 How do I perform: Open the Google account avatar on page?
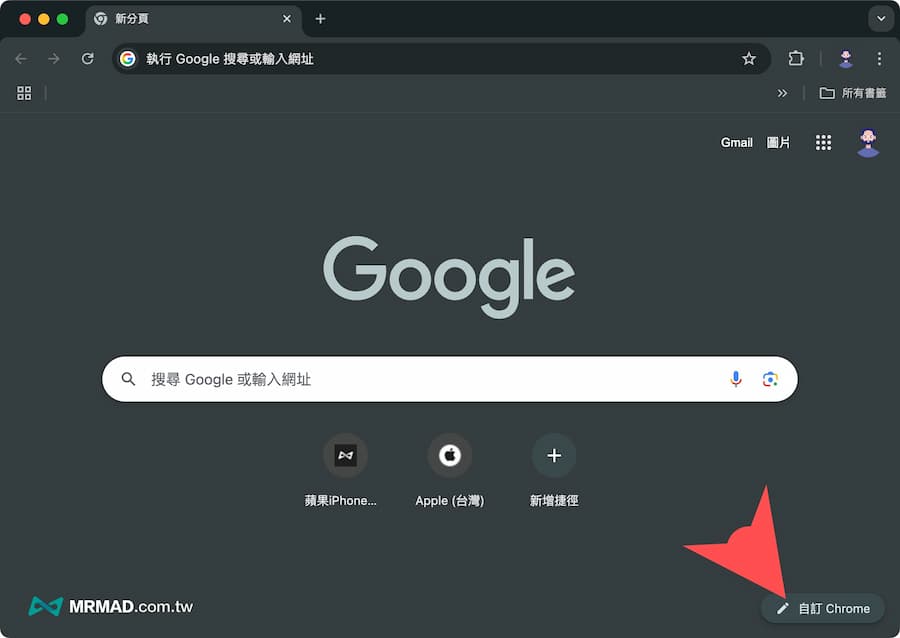click(x=868, y=143)
